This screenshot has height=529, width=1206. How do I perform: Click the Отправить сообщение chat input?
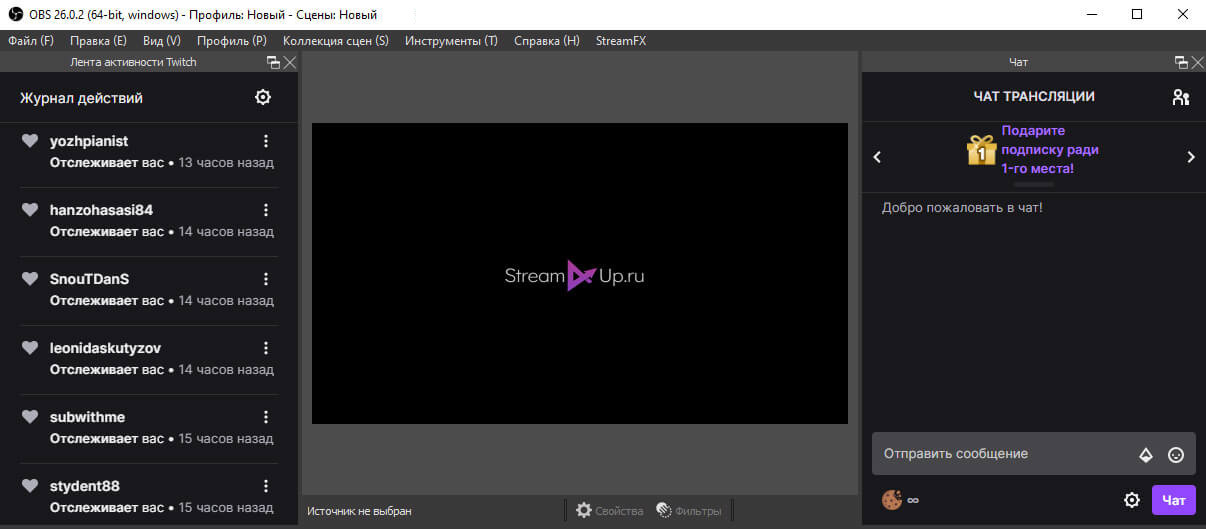pos(1034,454)
